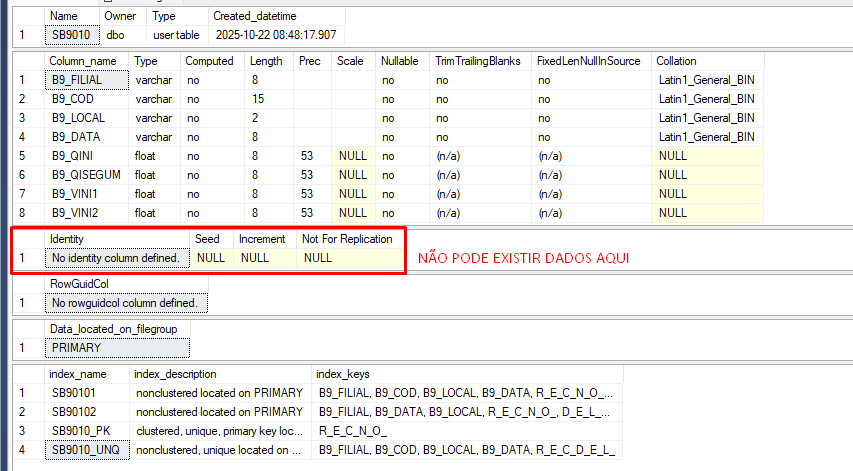Click the Latin1_General_BIN collation of B9_FILIAL
This screenshot has height=471, width=853.
(708, 80)
